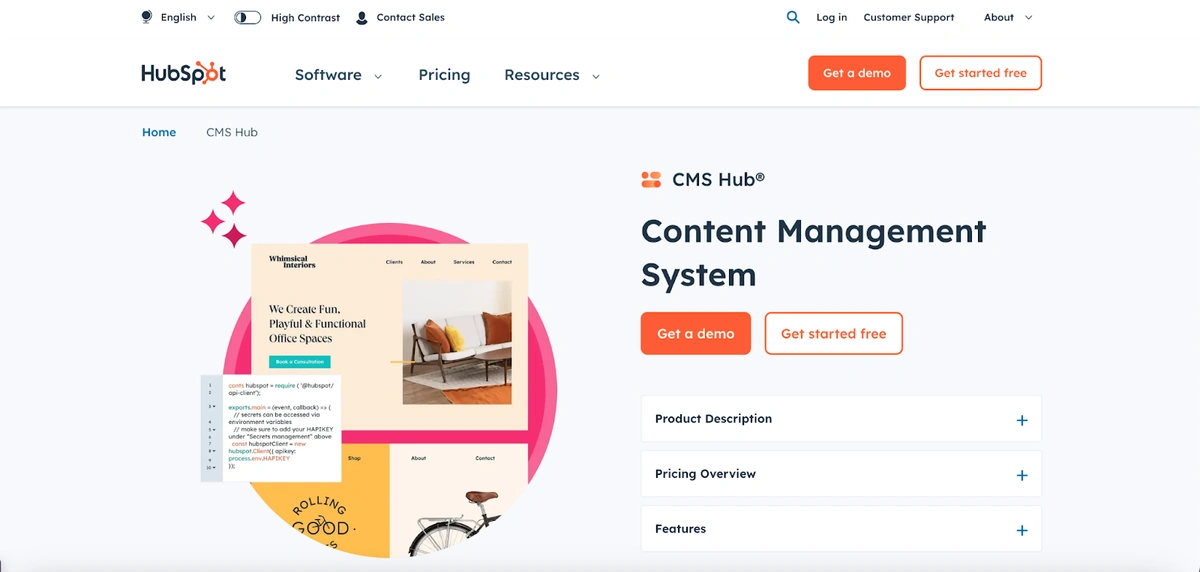Open the About dropdown menu
This screenshot has width=1200, height=572.
[x=1008, y=17]
